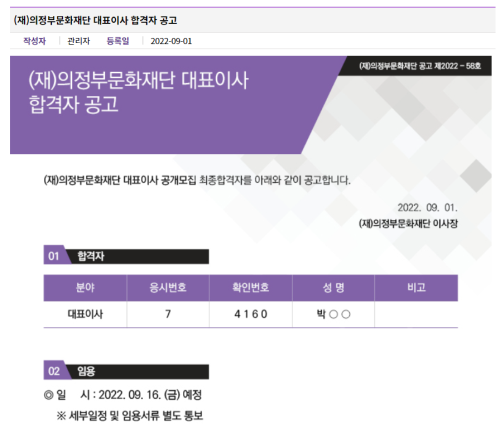The image size is (500, 428).
Task: Click the name cell 박○○
Action: (x=333, y=314)
